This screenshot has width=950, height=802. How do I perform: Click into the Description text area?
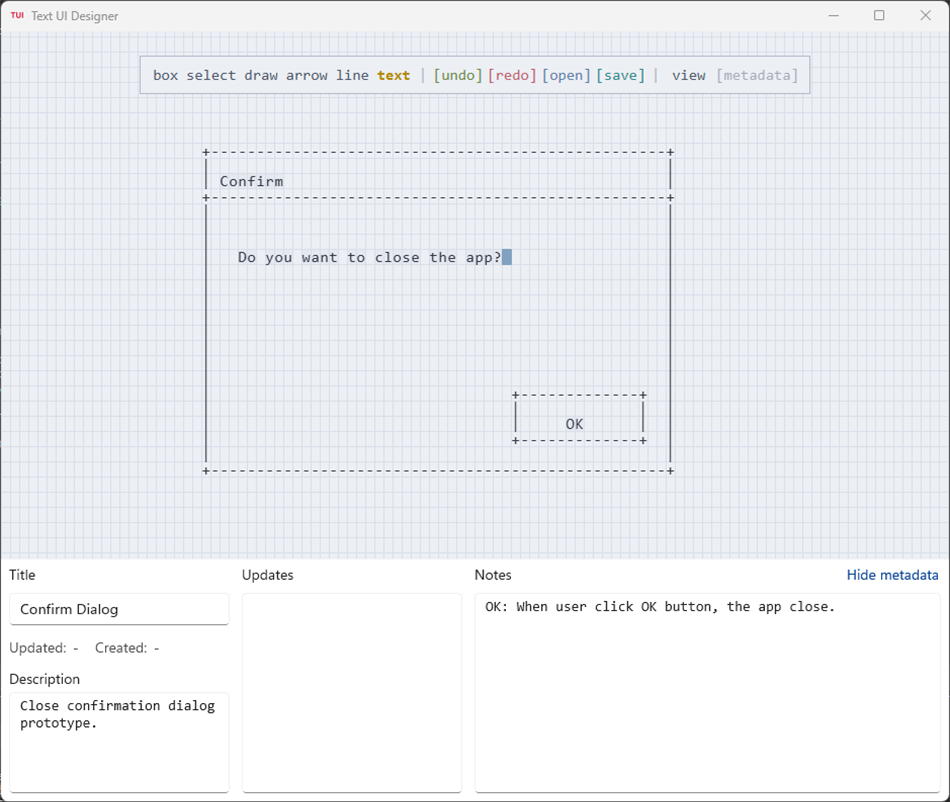119,742
